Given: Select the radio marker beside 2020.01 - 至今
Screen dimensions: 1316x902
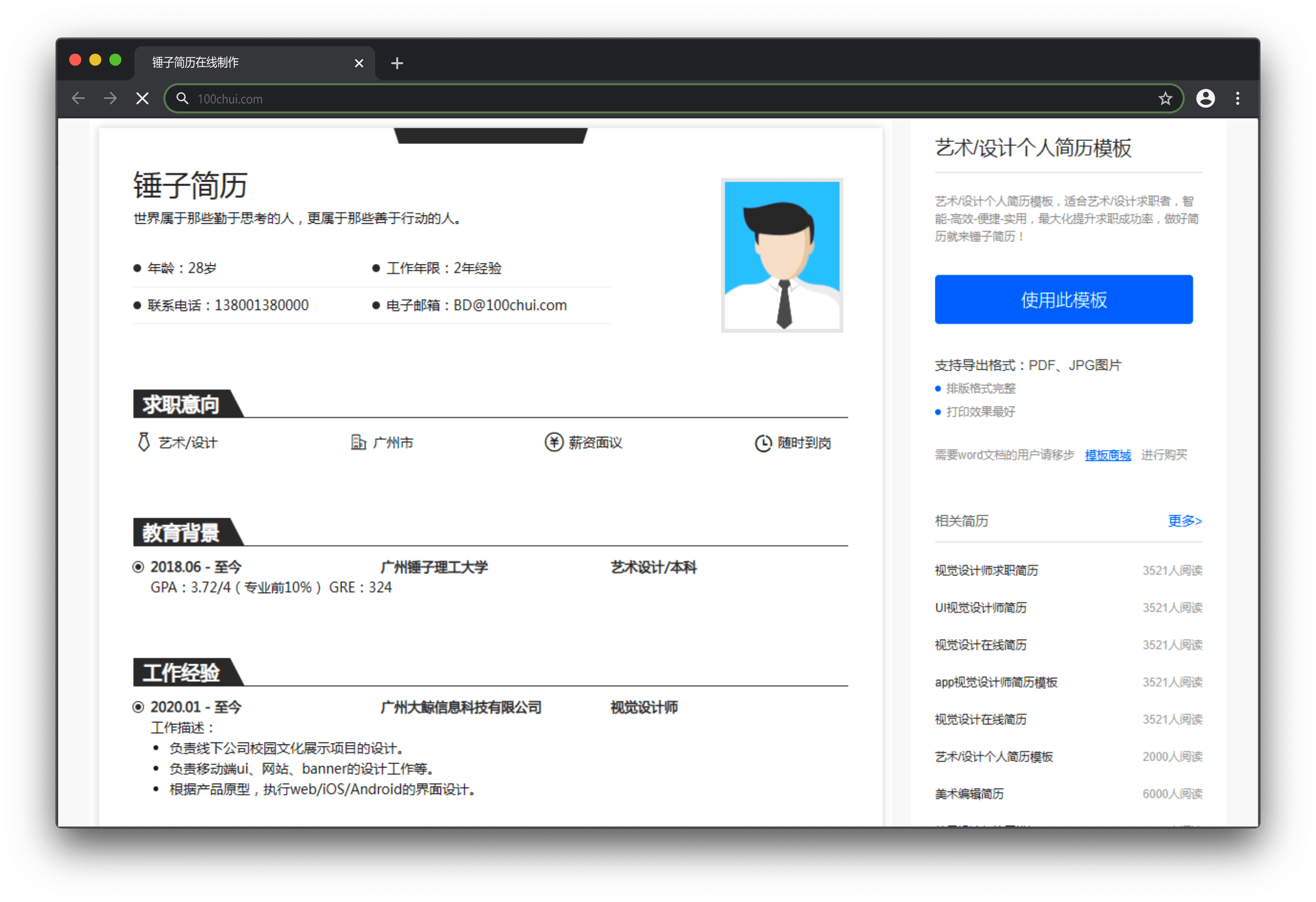Looking at the screenshot, I should coord(138,707).
